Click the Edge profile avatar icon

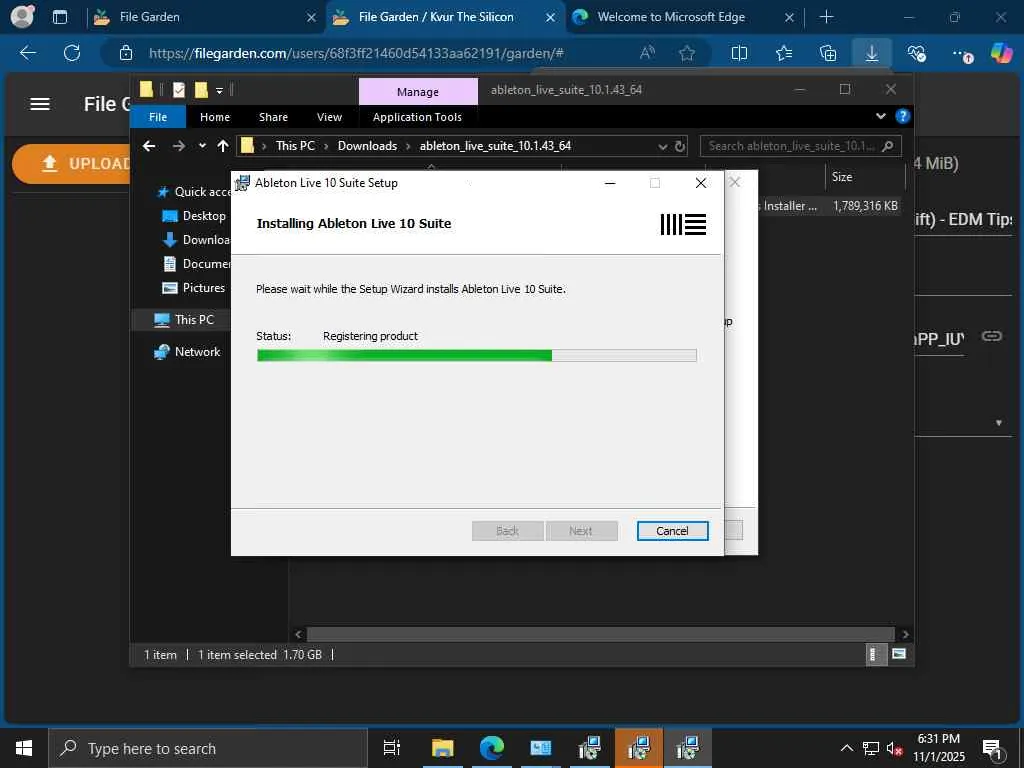23,16
